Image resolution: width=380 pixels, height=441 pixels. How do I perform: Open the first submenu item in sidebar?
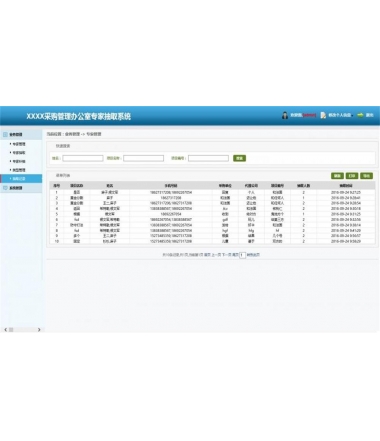pyautogui.click(x=19, y=144)
